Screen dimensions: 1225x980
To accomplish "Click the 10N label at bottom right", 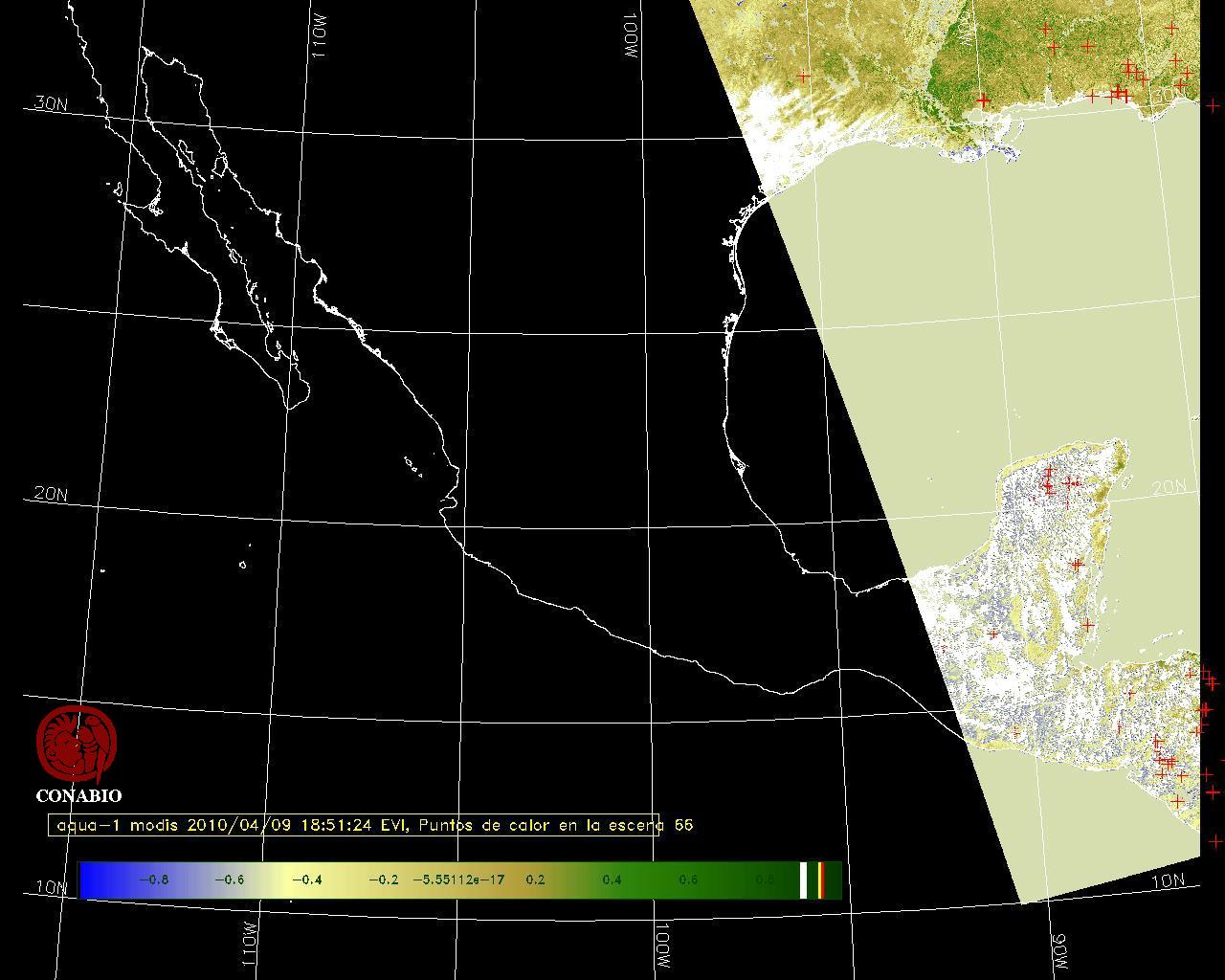I will (x=1167, y=881).
